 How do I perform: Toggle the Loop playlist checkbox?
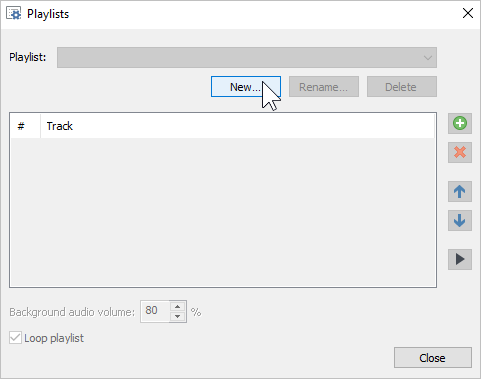pos(15,338)
